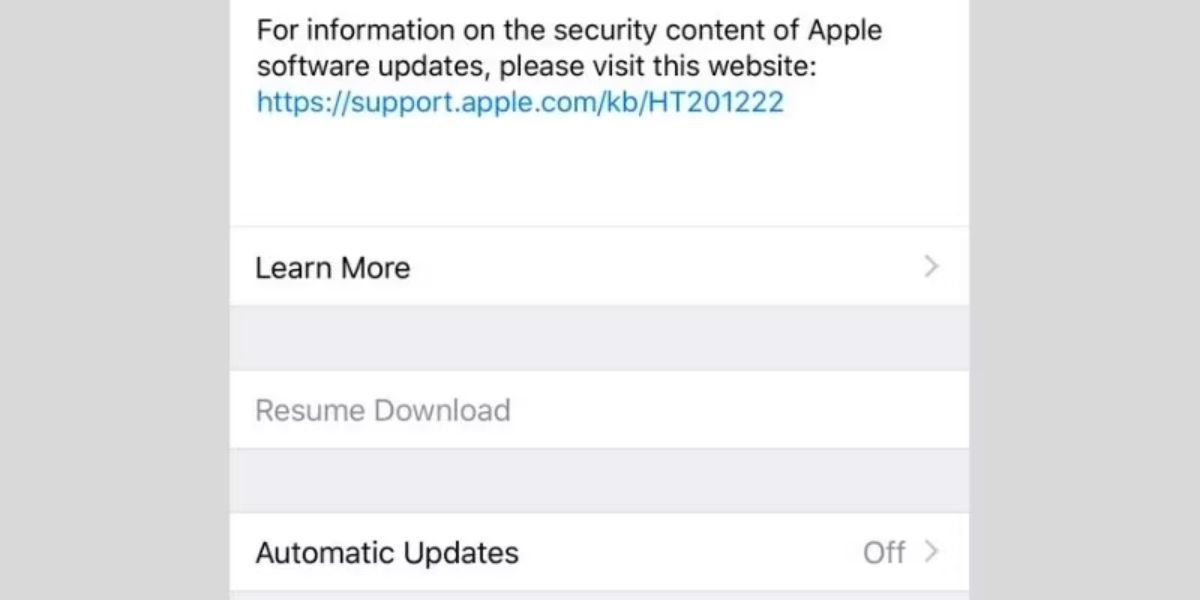Click the gray margin left of the phone screen
Image resolution: width=1200 pixels, height=600 pixels.
(115, 300)
